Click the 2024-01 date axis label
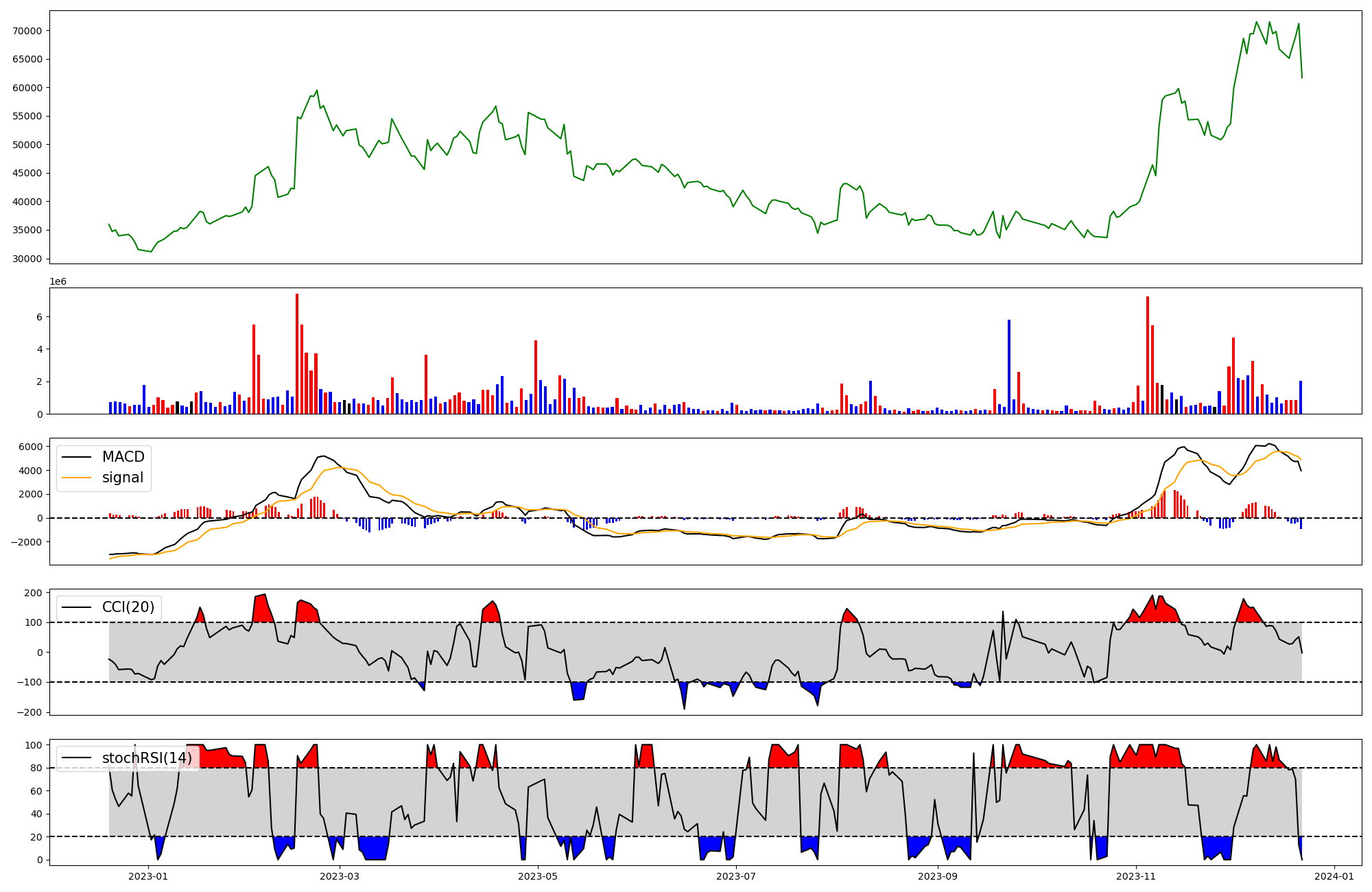Viewport: 1372px width, 892px height. coord(1334,876)
